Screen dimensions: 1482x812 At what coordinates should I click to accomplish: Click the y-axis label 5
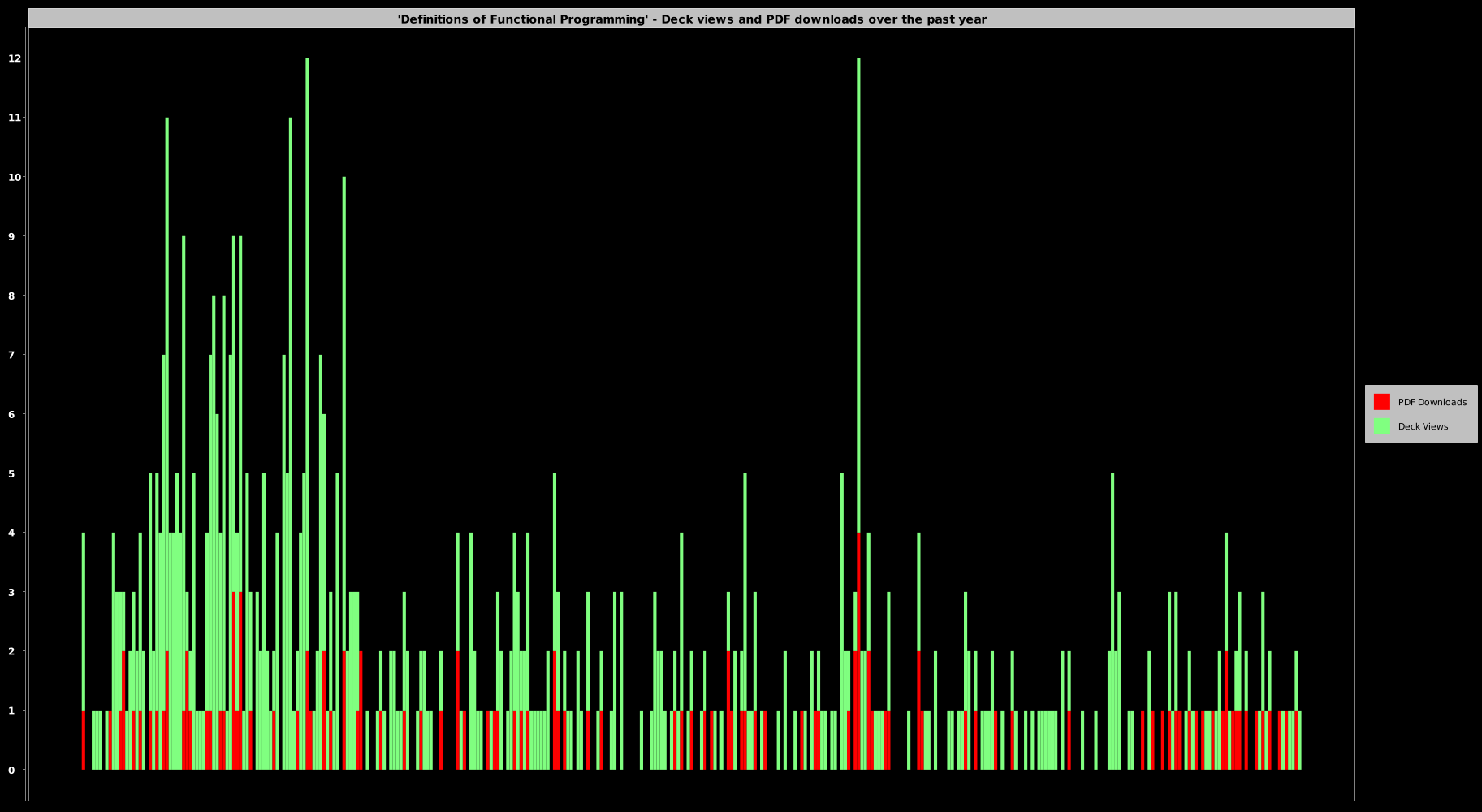[x=11, y=473]
